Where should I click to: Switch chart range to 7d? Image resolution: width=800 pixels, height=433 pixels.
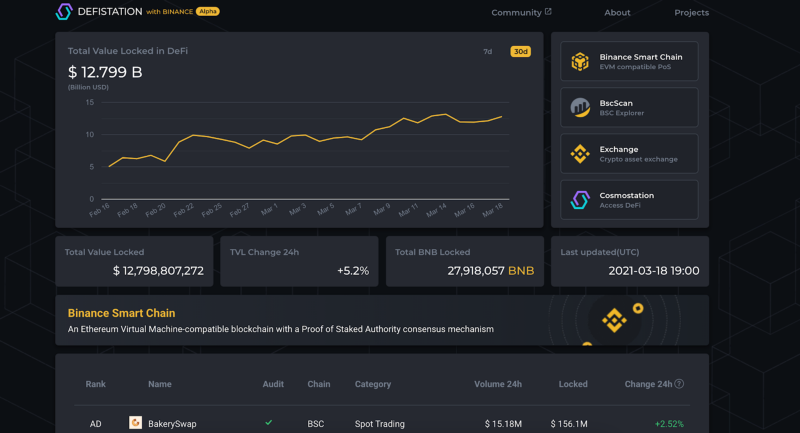[x=488, y=52]
